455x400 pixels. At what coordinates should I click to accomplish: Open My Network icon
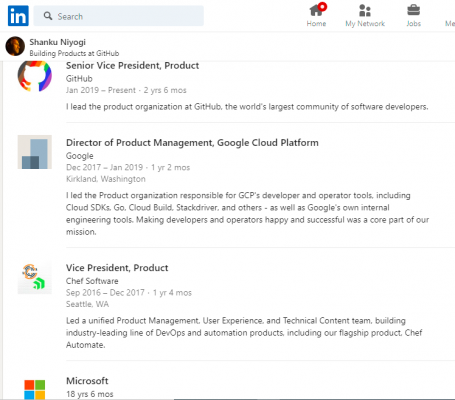pos(365,11)
